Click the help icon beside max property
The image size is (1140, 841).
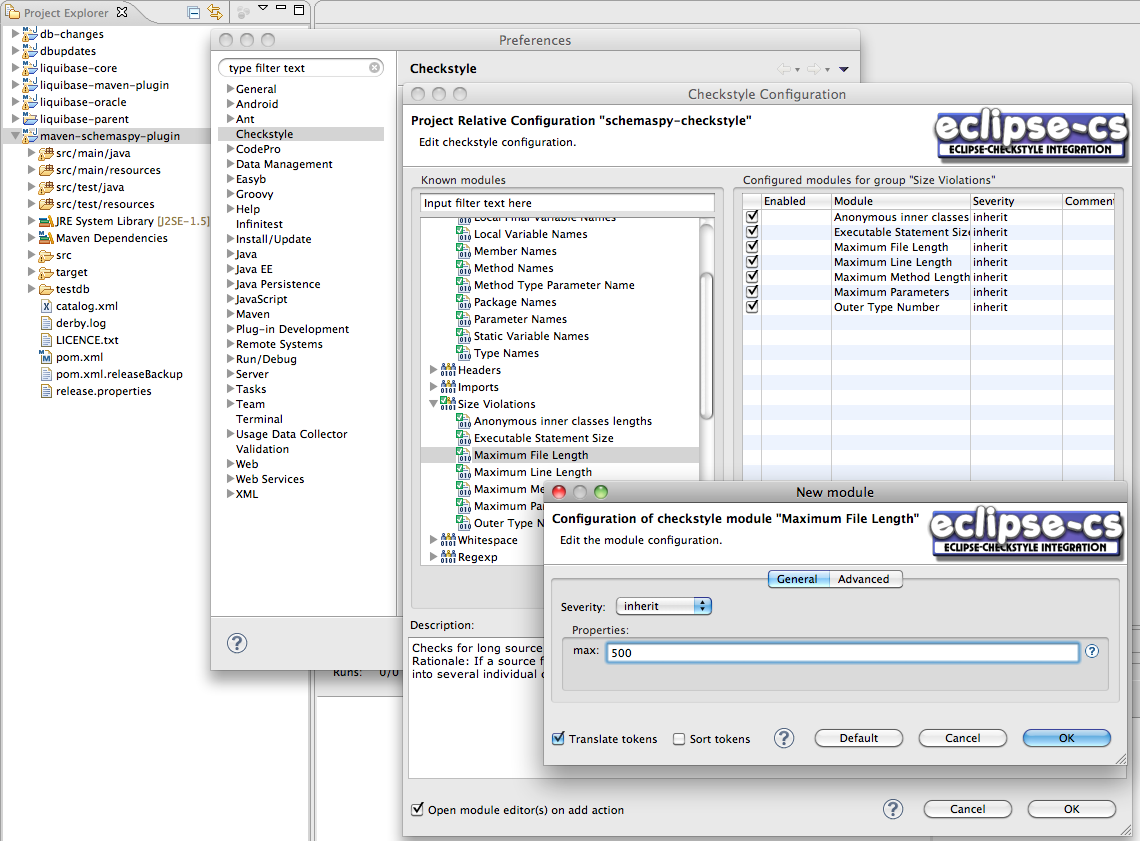[1092, 651]
